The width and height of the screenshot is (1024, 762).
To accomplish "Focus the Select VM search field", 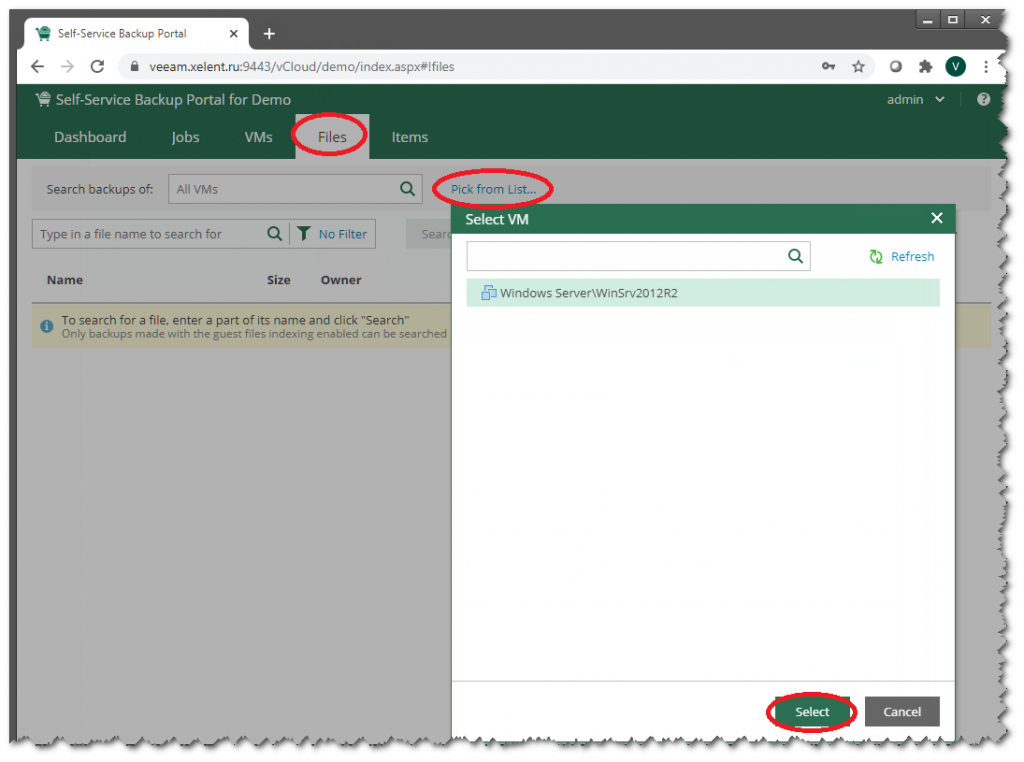I will point(638,256).
